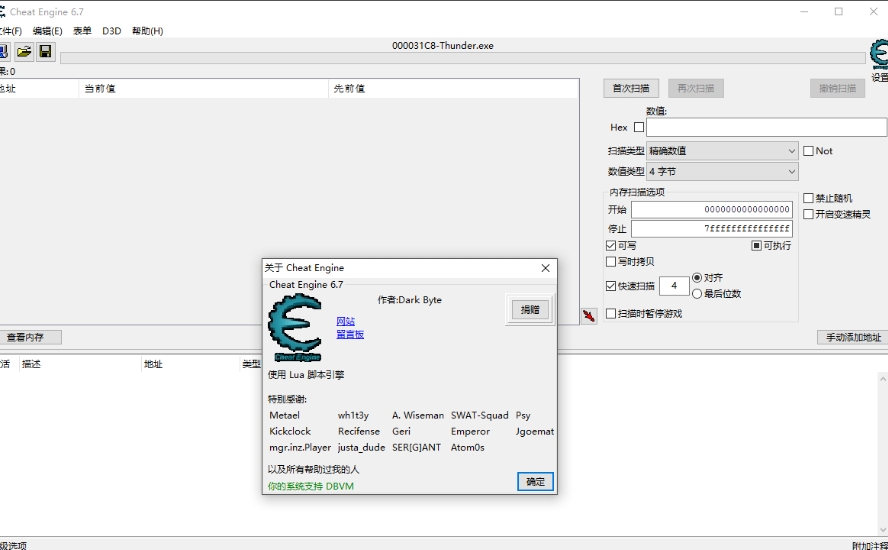Toggle the 禁止随机 checkbox
The height and width of the screenshot is (550, 888).
click(808, 198)
